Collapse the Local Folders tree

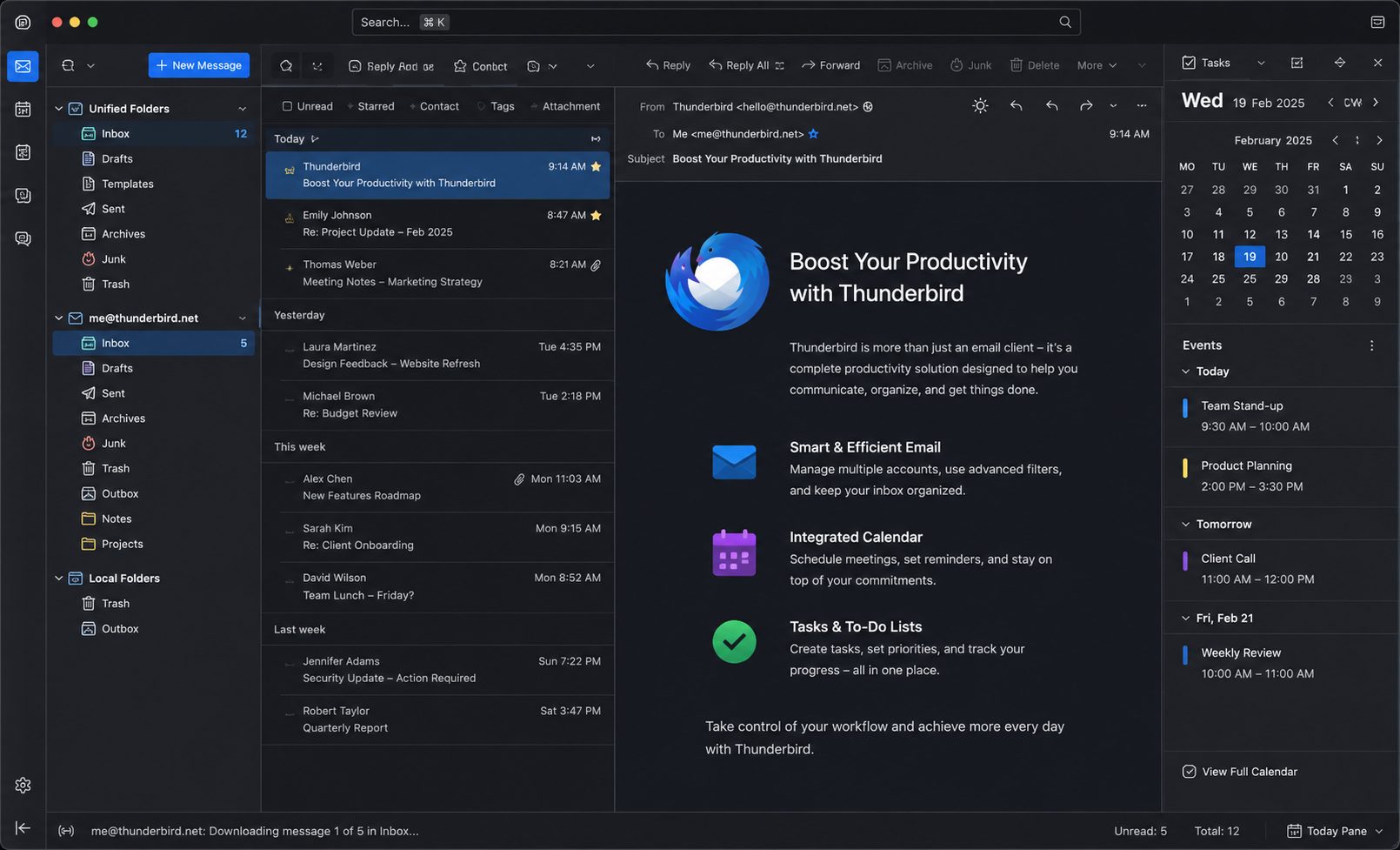[59, 579]
